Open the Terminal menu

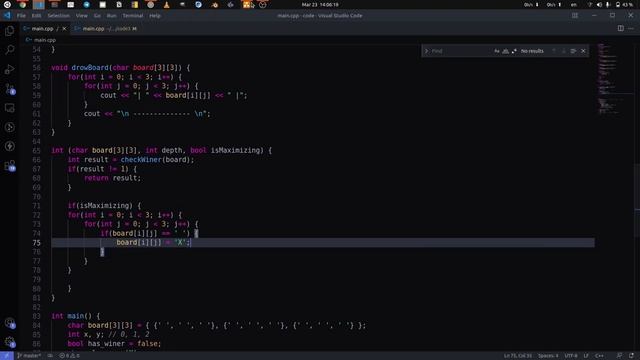[133, 16]
